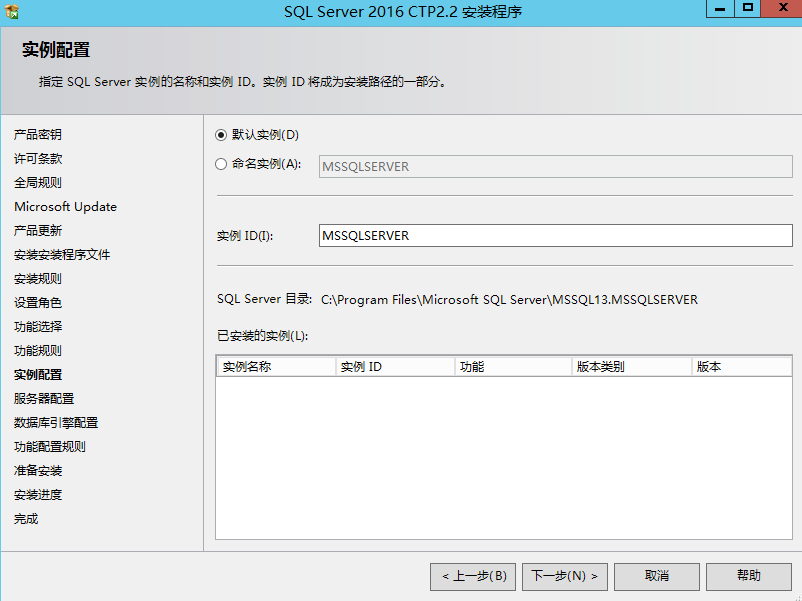Select Microsoft Update step in sidebar
The height and width of the screenshot is (601, 802).
(65, 207)
